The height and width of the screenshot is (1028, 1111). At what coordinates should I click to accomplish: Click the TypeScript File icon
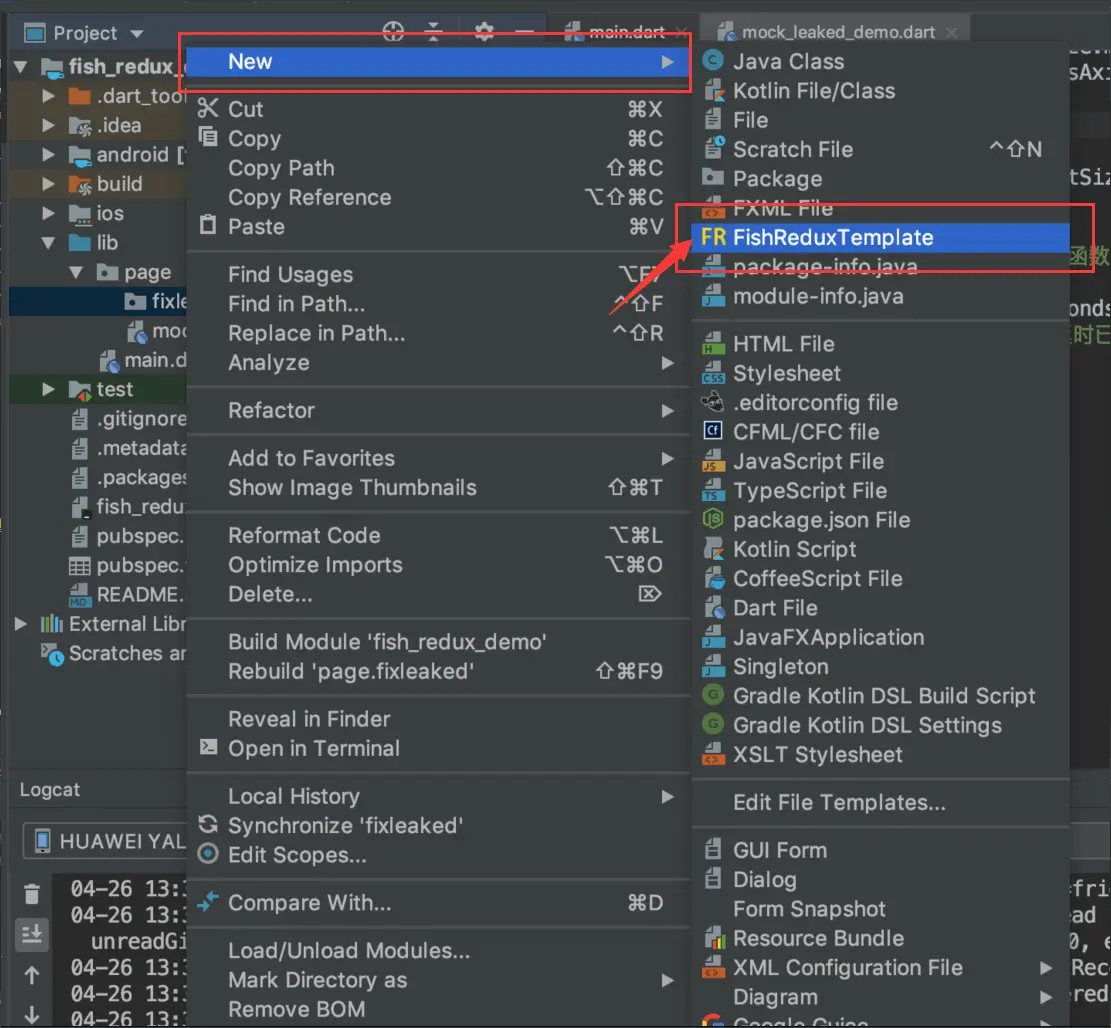coord(714,490)
